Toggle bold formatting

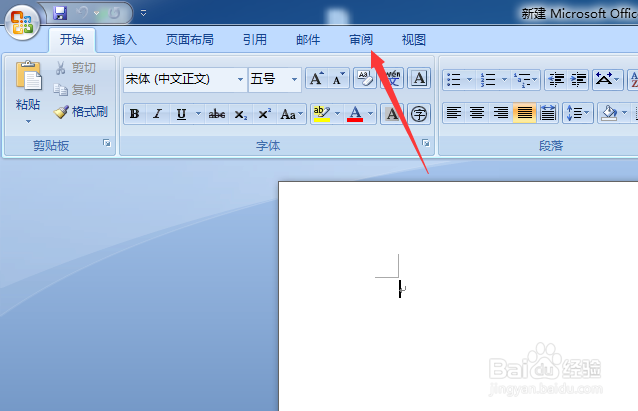[x=135, y=114]
